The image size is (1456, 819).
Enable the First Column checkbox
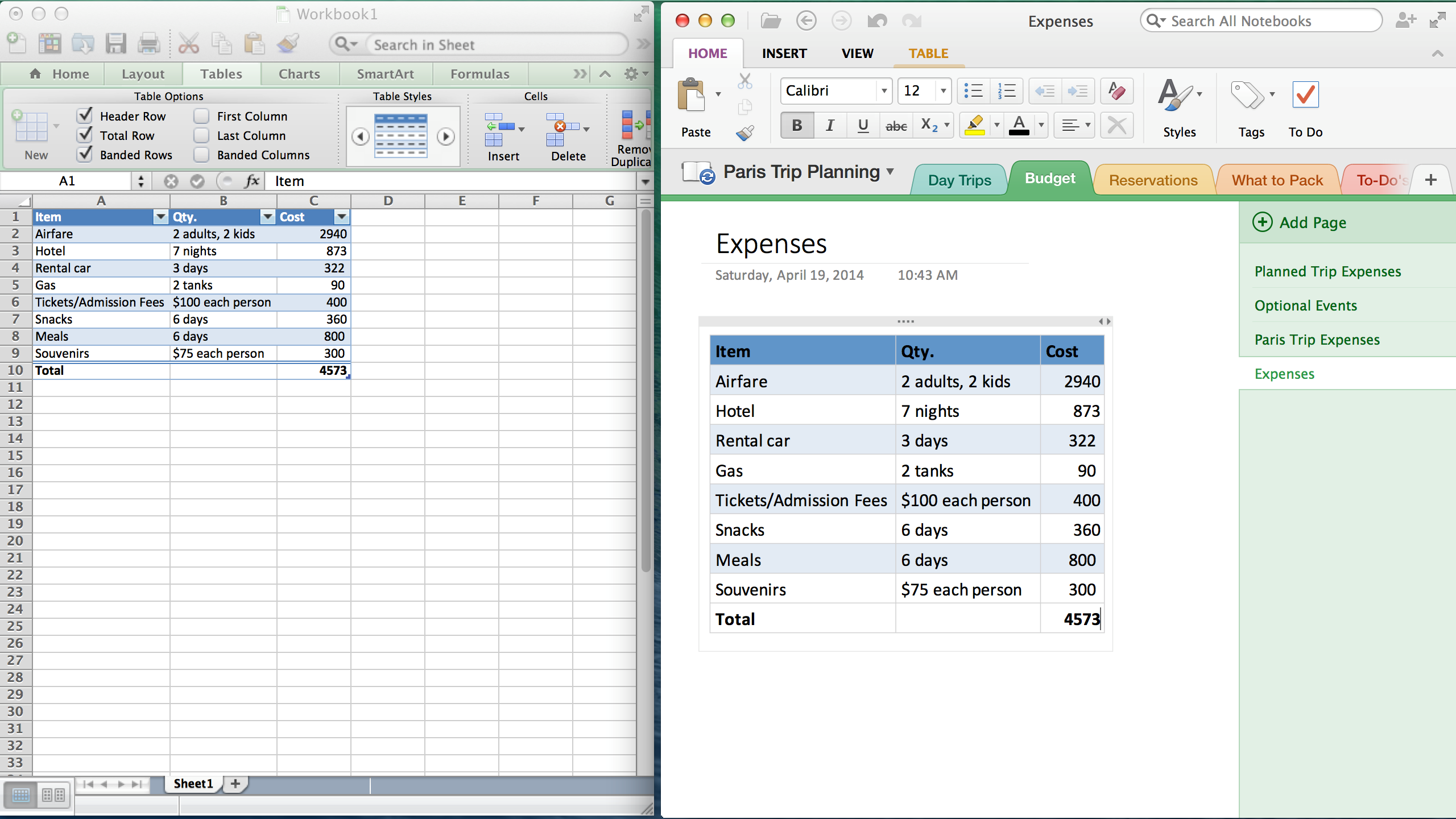[201, 116]
